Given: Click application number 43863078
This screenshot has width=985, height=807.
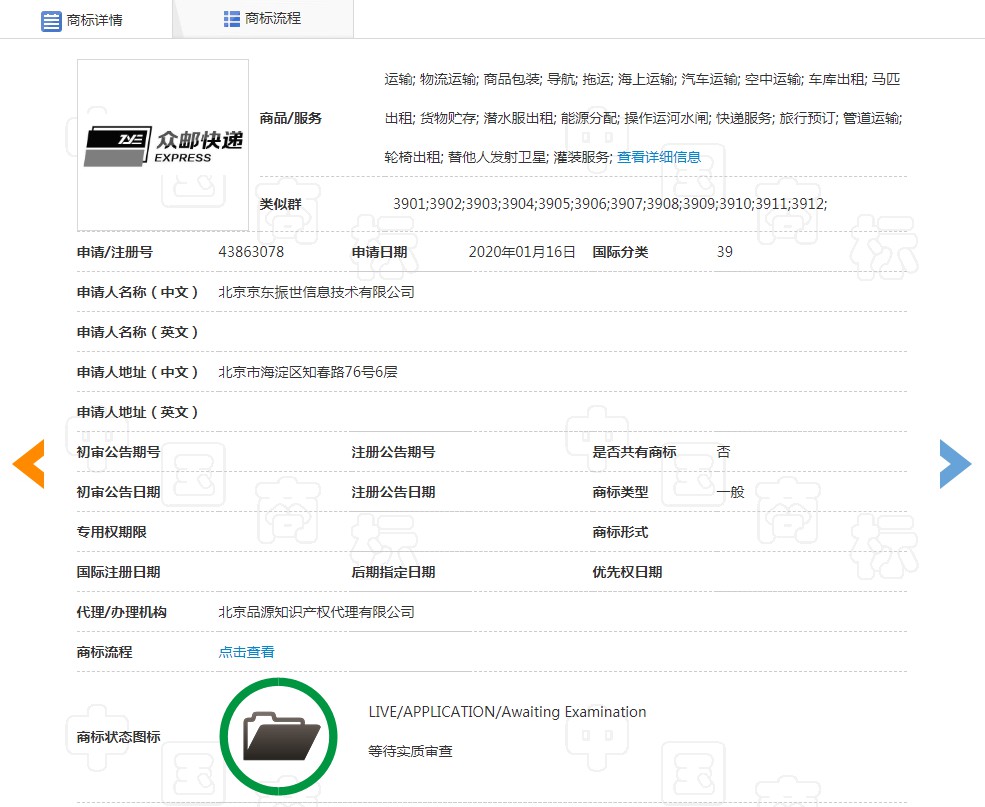Looking at the screenshot, I should (x=255, y=252).
